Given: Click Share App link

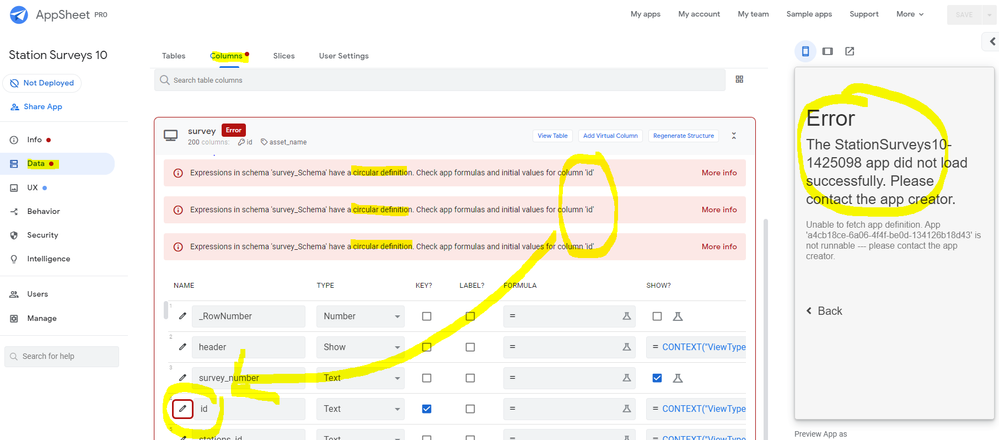Looking at the screenshot, I should tap(36, 107).
